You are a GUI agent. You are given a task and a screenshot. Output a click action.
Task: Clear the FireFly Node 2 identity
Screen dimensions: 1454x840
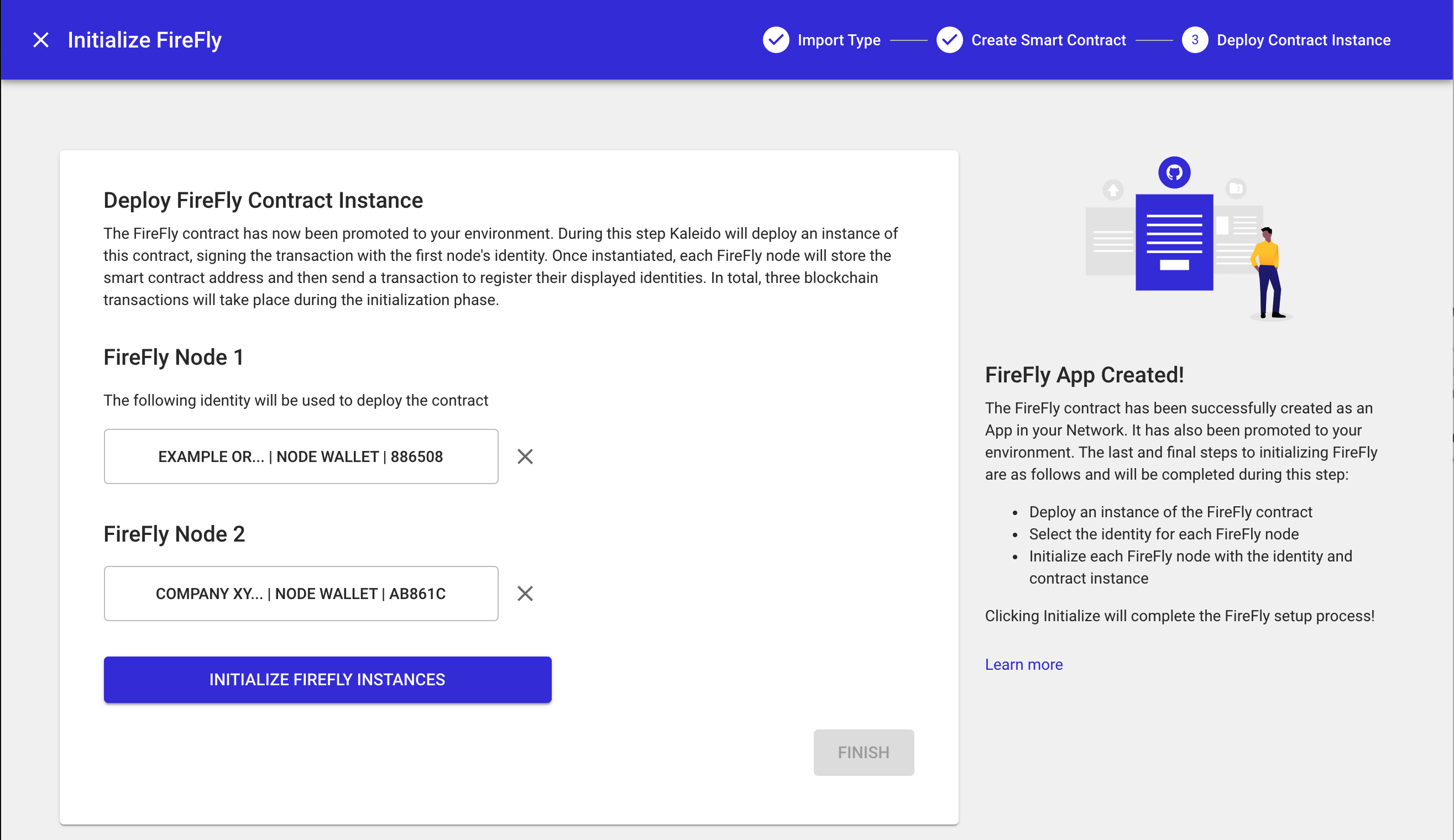(x=525, y=594)
